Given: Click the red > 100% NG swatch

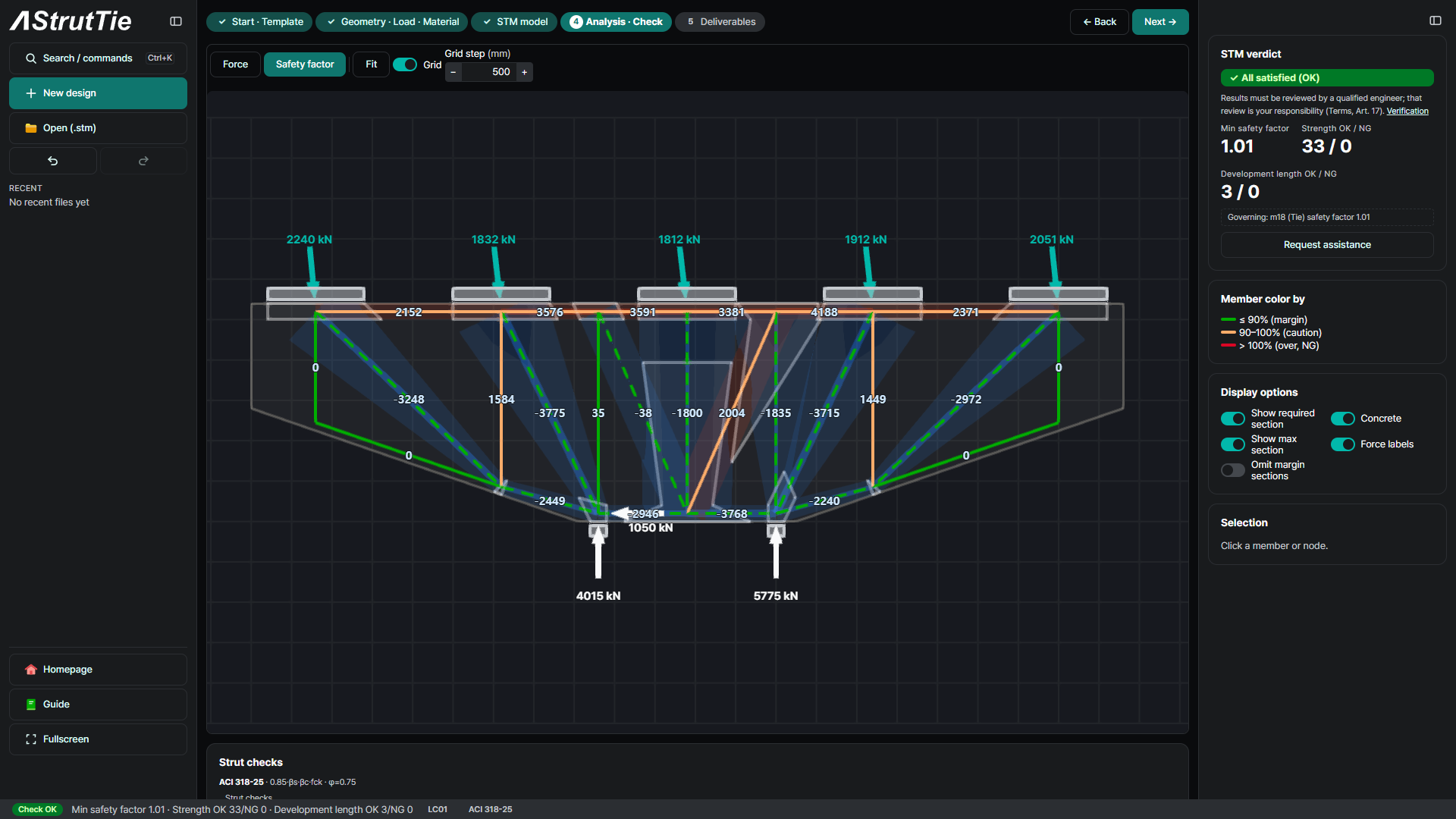Looking at the screenshot, I should [x=1228, y=346].
